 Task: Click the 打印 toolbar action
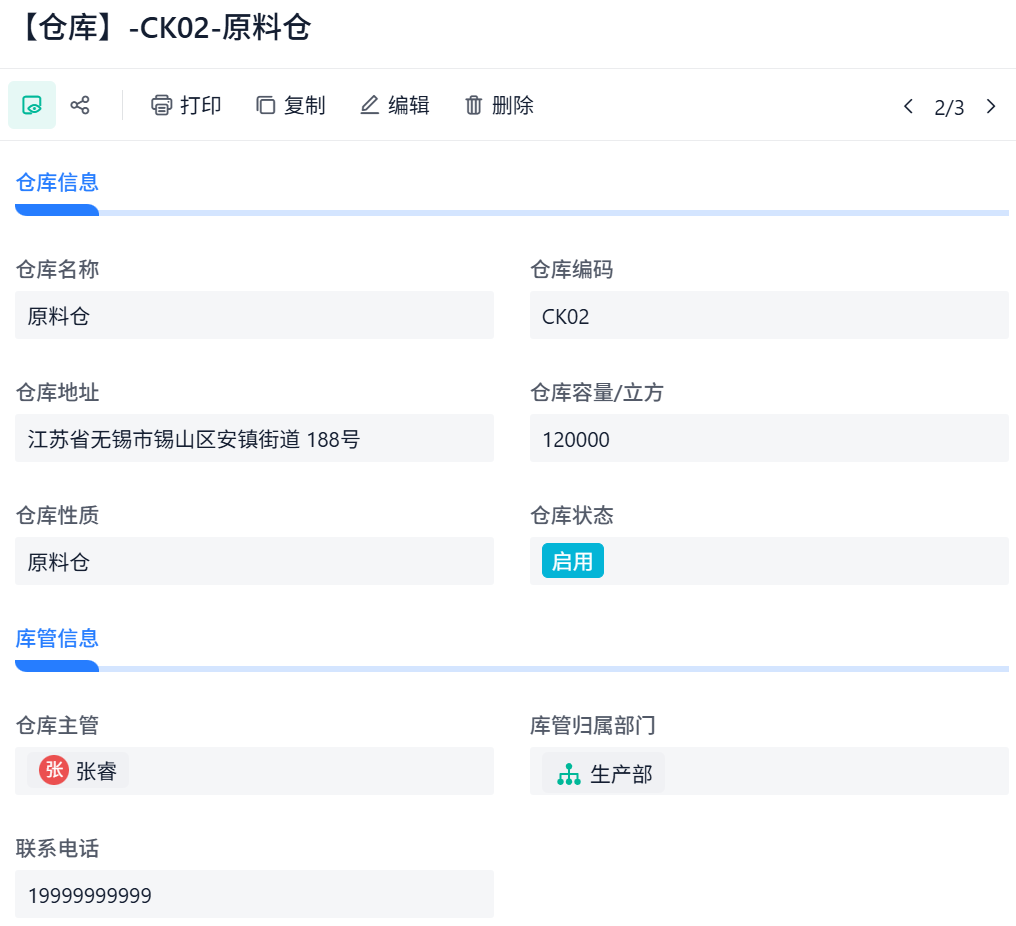(186, 105)
